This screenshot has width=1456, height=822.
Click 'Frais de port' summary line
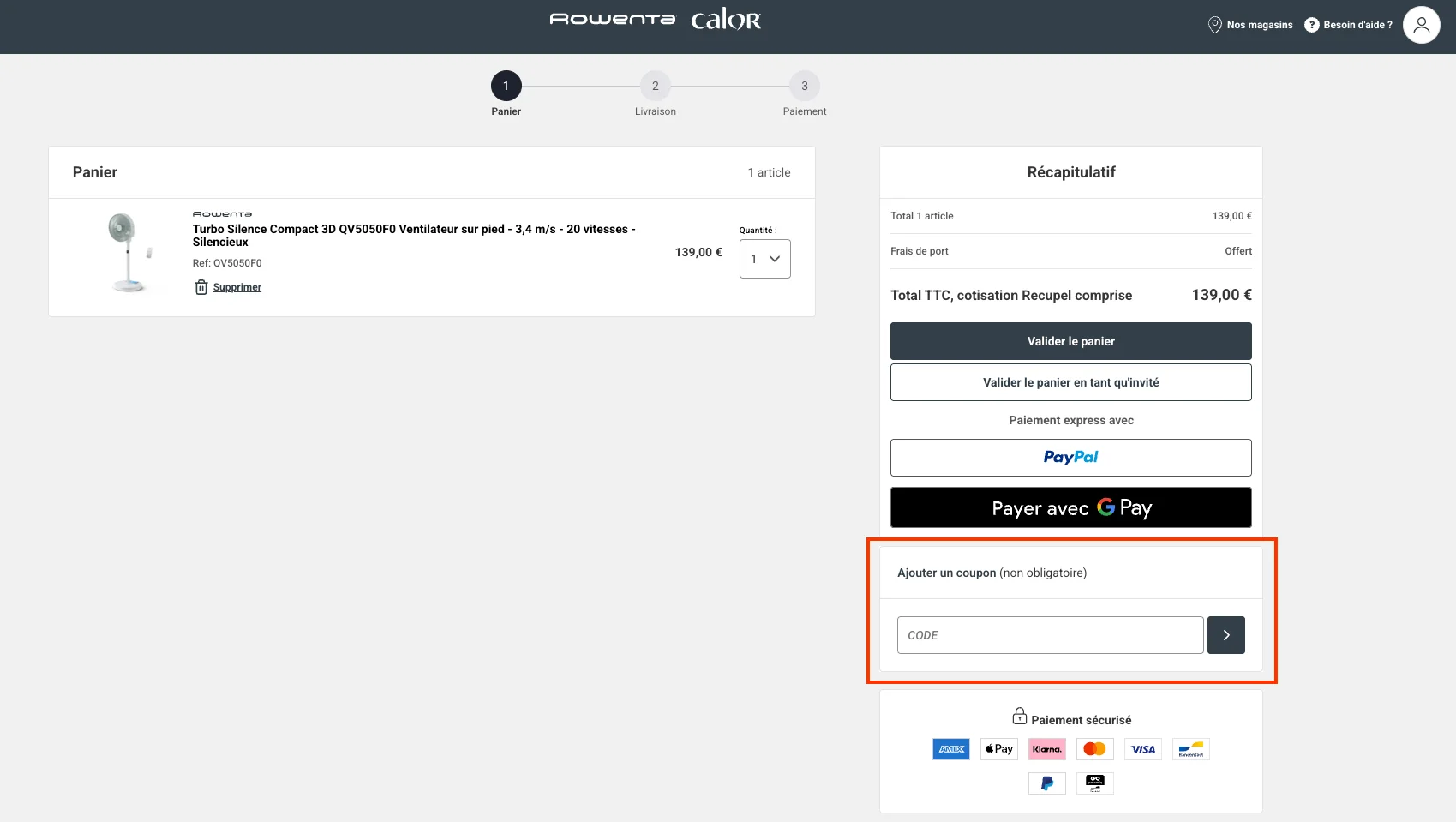point(1070,251)
